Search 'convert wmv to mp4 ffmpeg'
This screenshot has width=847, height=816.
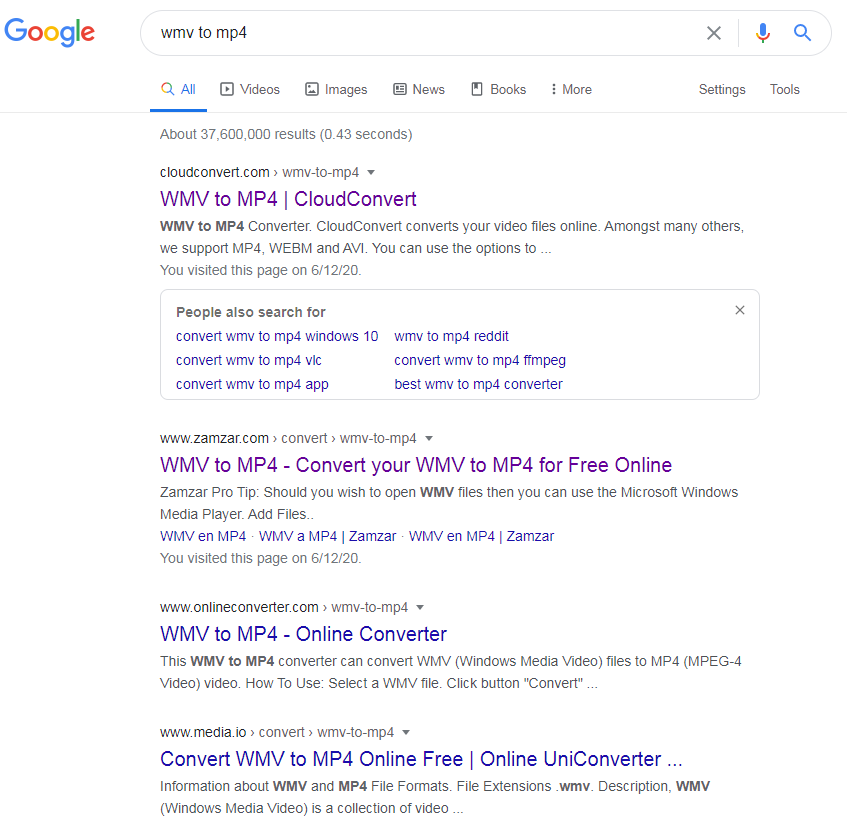coord(480,360)
